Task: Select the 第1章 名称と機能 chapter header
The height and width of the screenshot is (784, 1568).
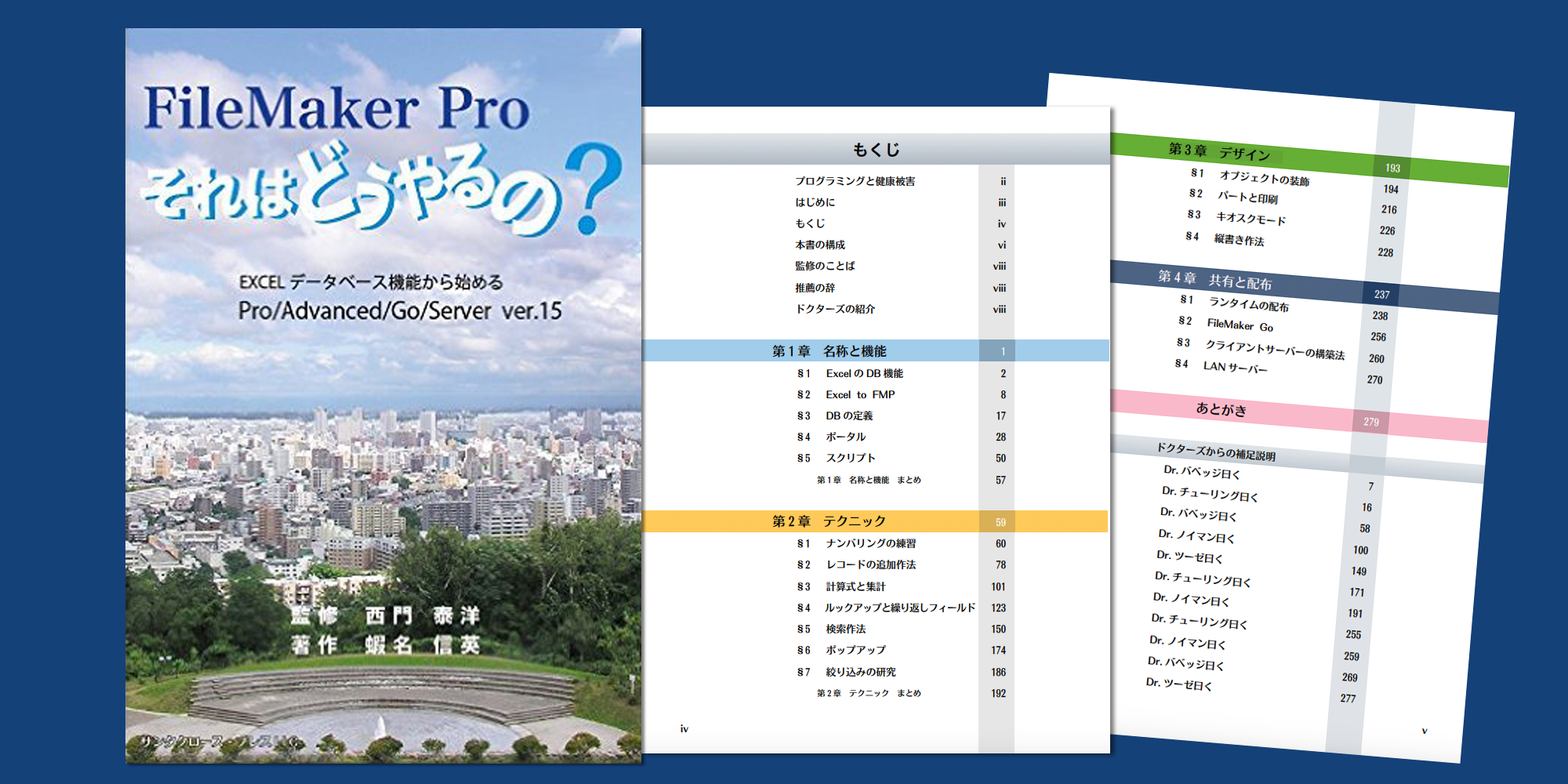Action: tap(829, 351)
